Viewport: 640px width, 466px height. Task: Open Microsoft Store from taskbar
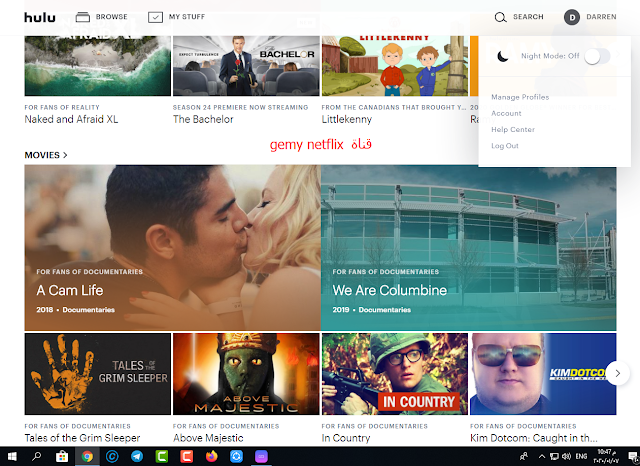(x=62, y=456)
